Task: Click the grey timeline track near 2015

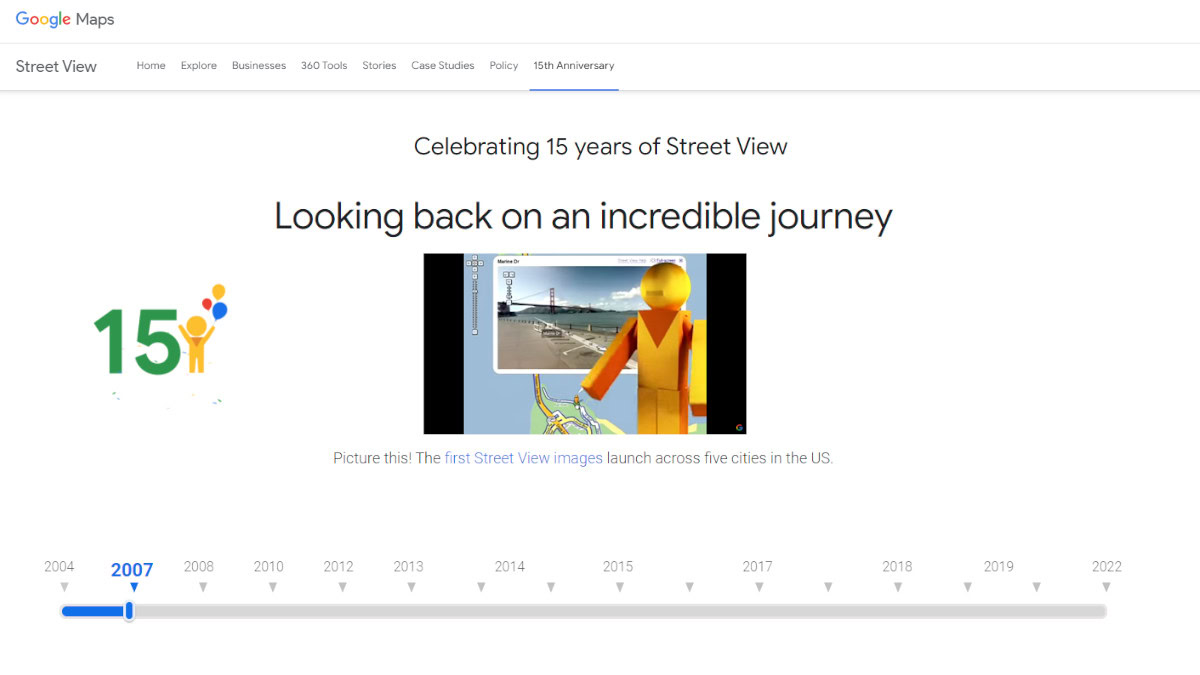Action: pyautogui.click(x=619, y=611)
